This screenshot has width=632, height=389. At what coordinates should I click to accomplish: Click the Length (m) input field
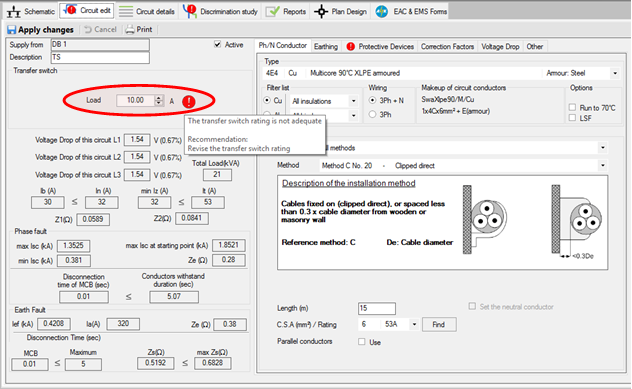376,308
